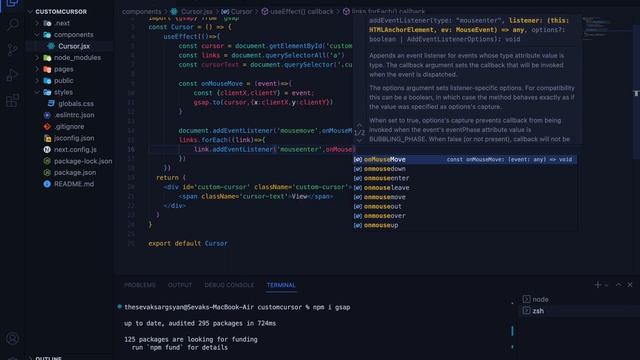Expand the .next folder

pyautogui.click(x=37, y=23)
